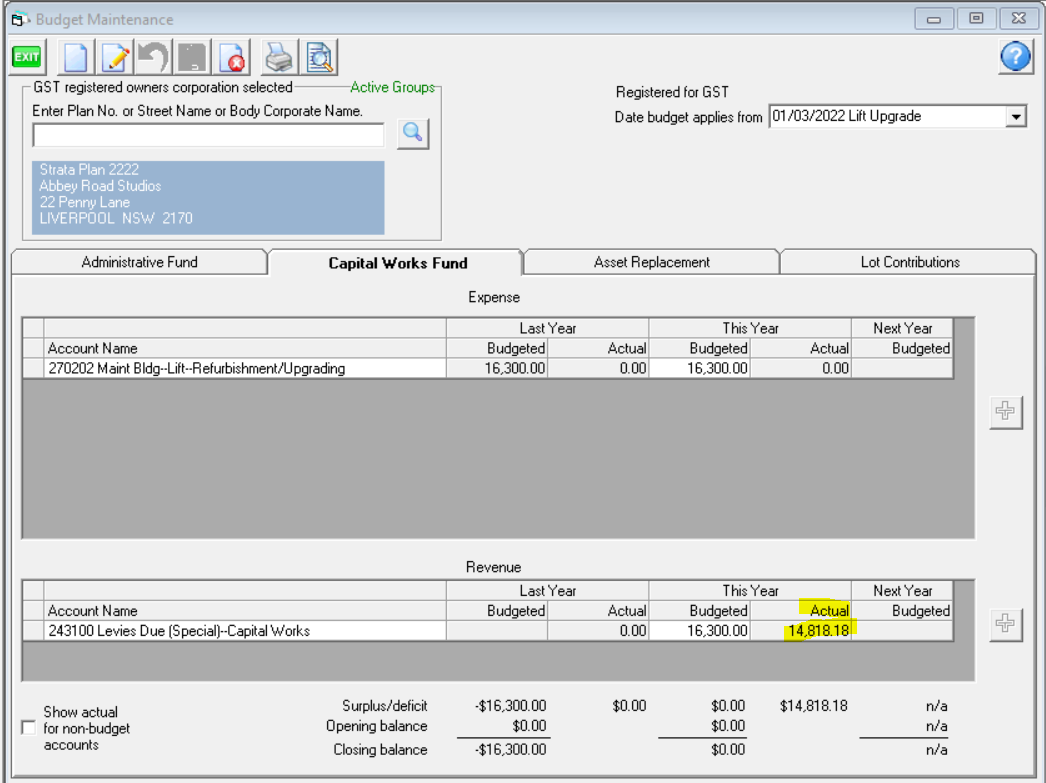
Task: Create a new budget with blank page icon
Action: coord(77,58)
